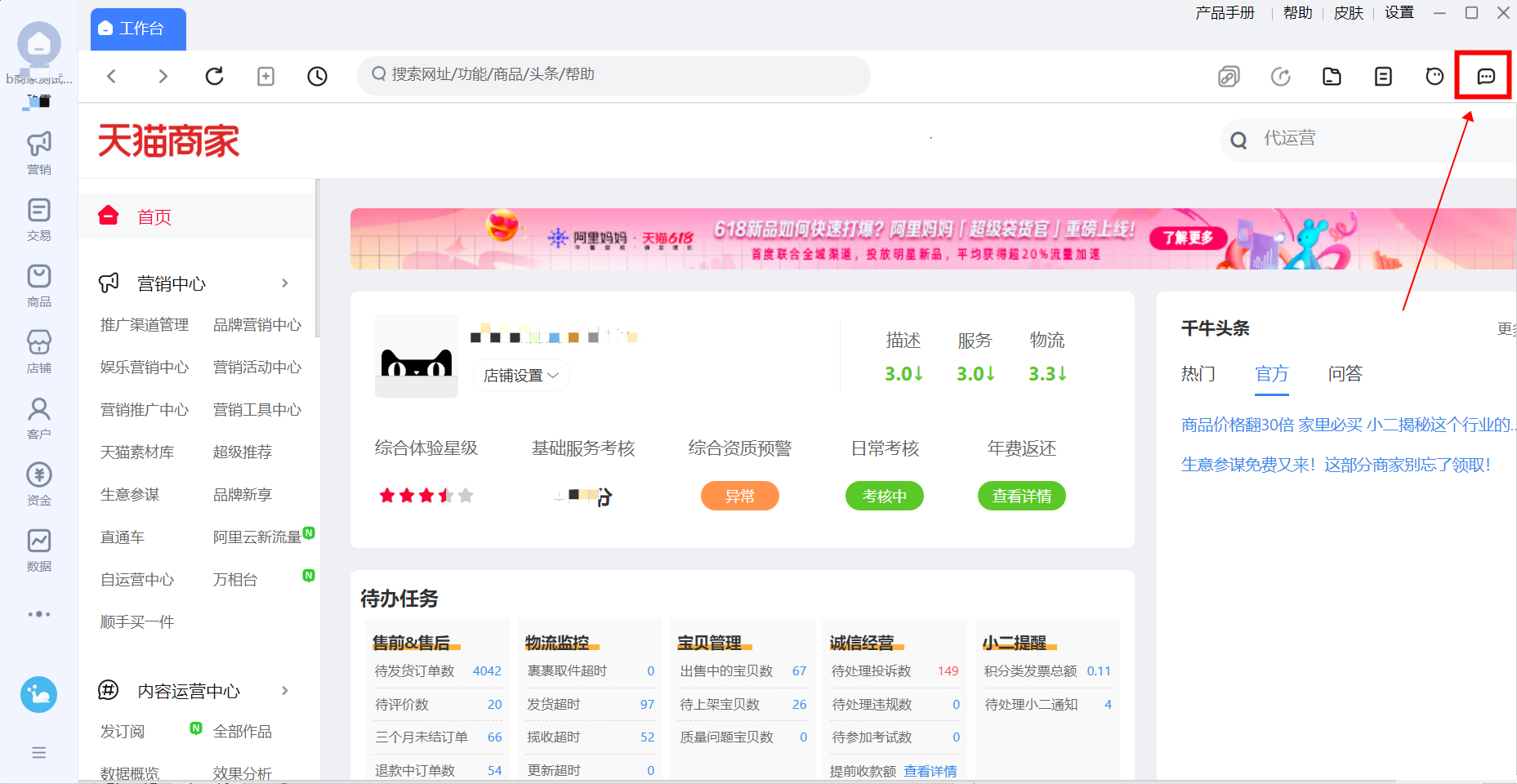Click the 出售中的宝贝数 count 67
Viewport: 1517px width, 784px height.
(799, 671)
